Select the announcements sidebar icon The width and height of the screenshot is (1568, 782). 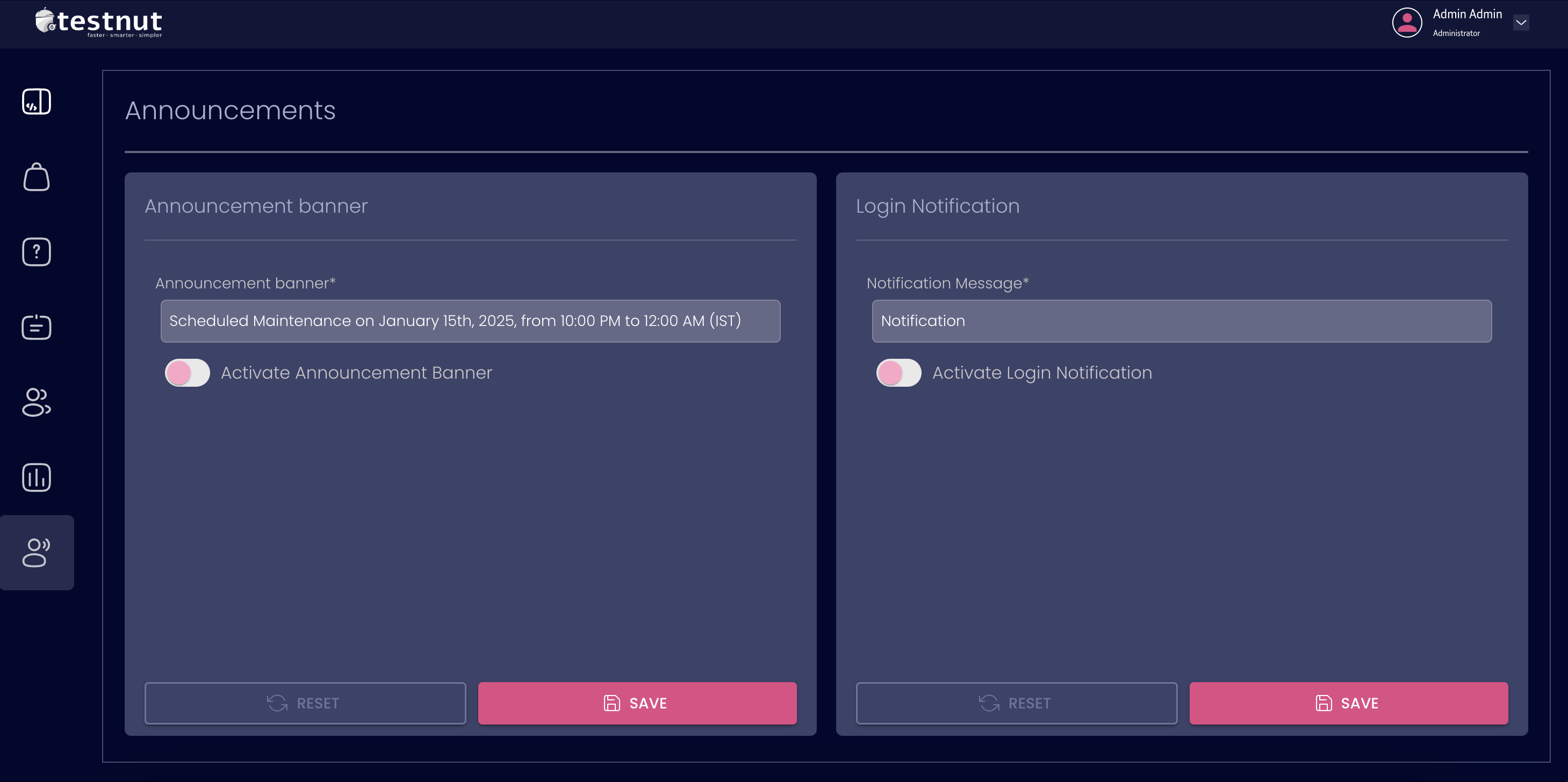click(x=37, y=553)
